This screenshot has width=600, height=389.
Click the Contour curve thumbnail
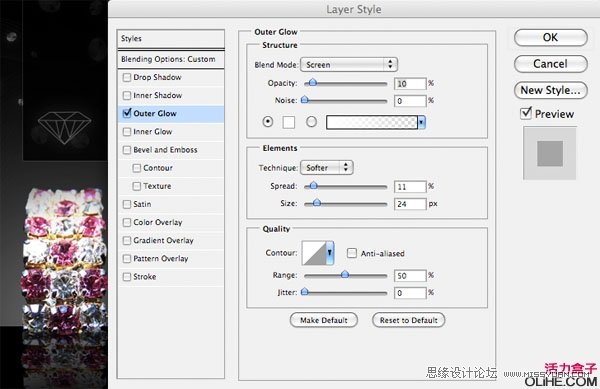coord(314,253)
